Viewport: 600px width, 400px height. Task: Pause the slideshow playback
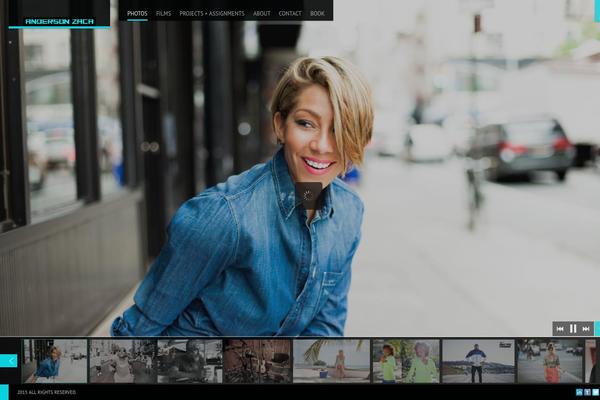[x=573, y=329]
